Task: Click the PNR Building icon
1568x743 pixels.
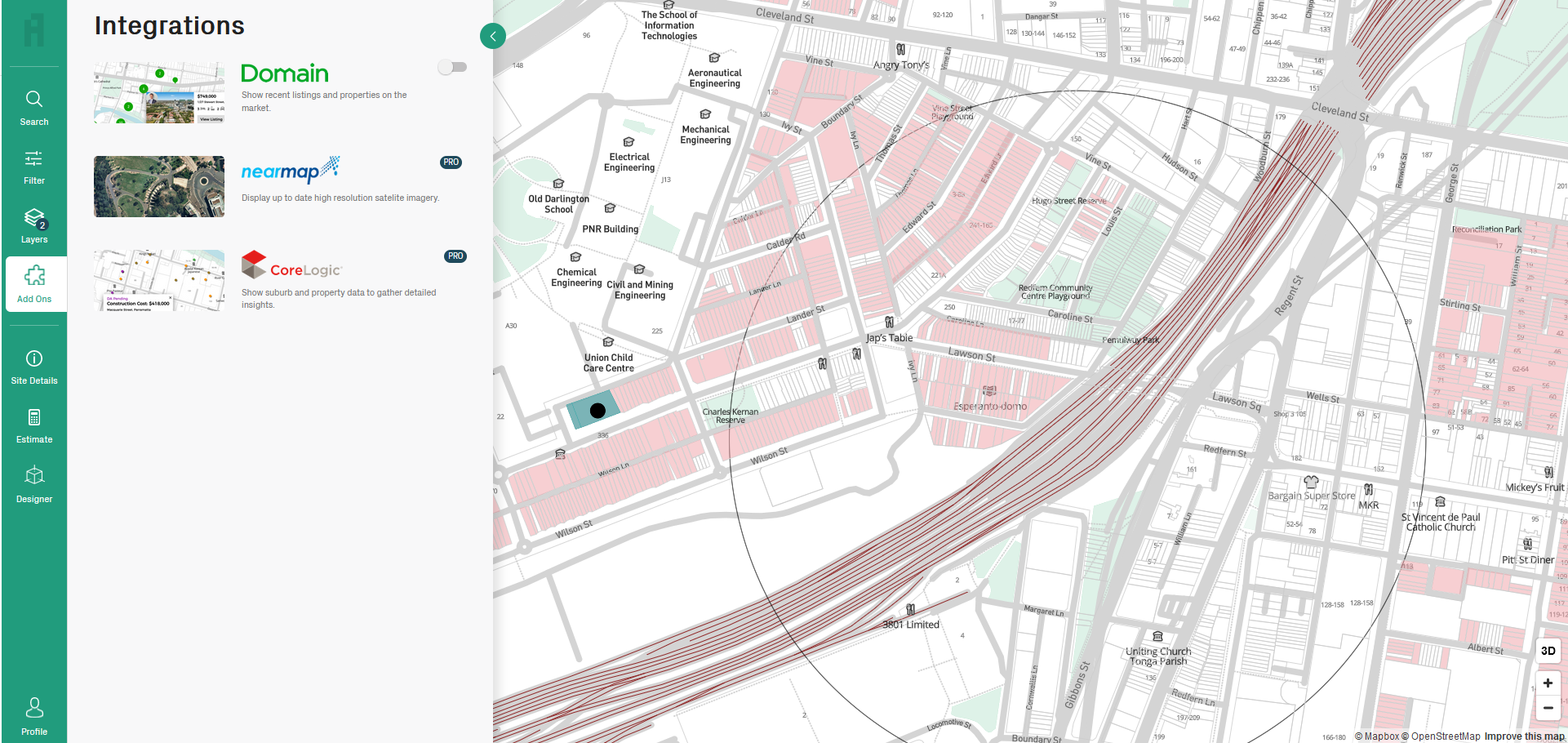Action: point(610,208)
